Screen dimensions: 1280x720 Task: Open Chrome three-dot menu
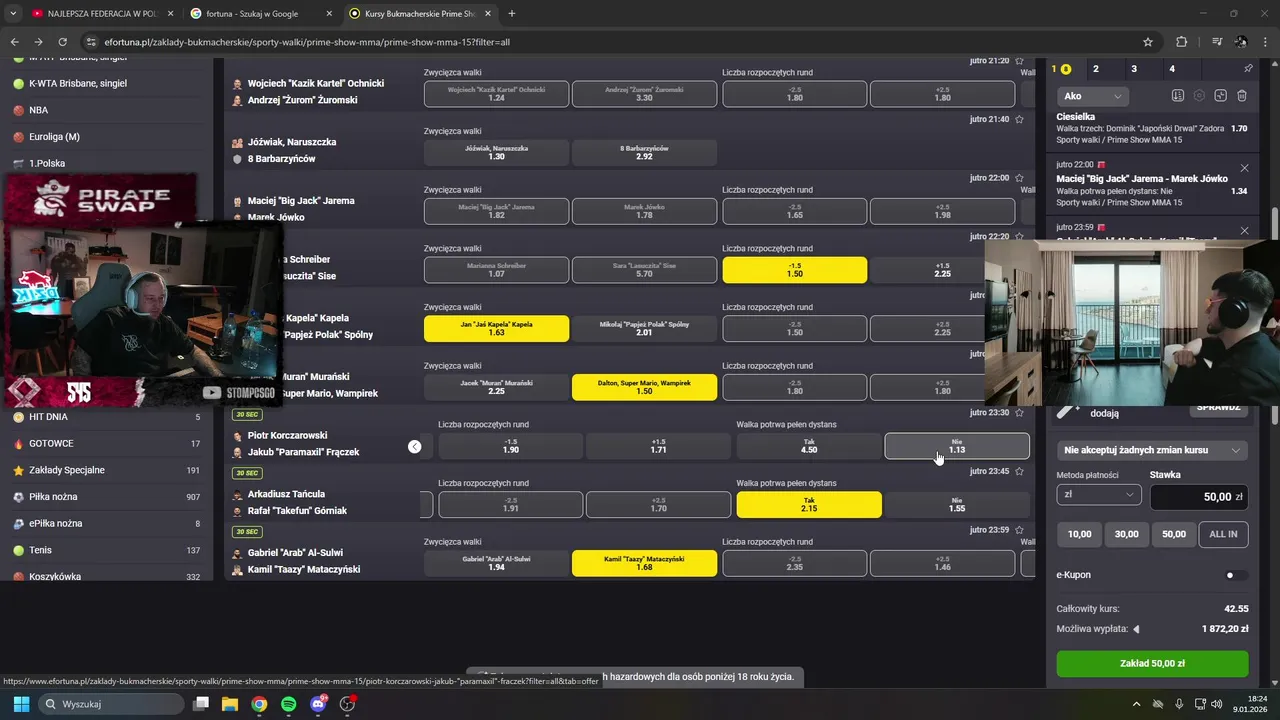tap(1266, 42)
